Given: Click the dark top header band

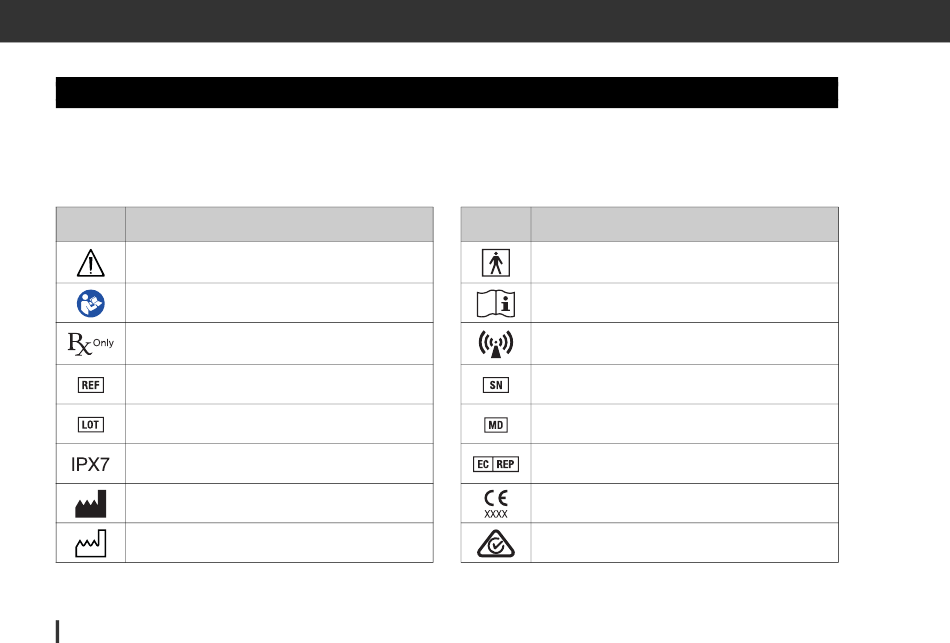Looking at the screenshot, I should (475, 21).
